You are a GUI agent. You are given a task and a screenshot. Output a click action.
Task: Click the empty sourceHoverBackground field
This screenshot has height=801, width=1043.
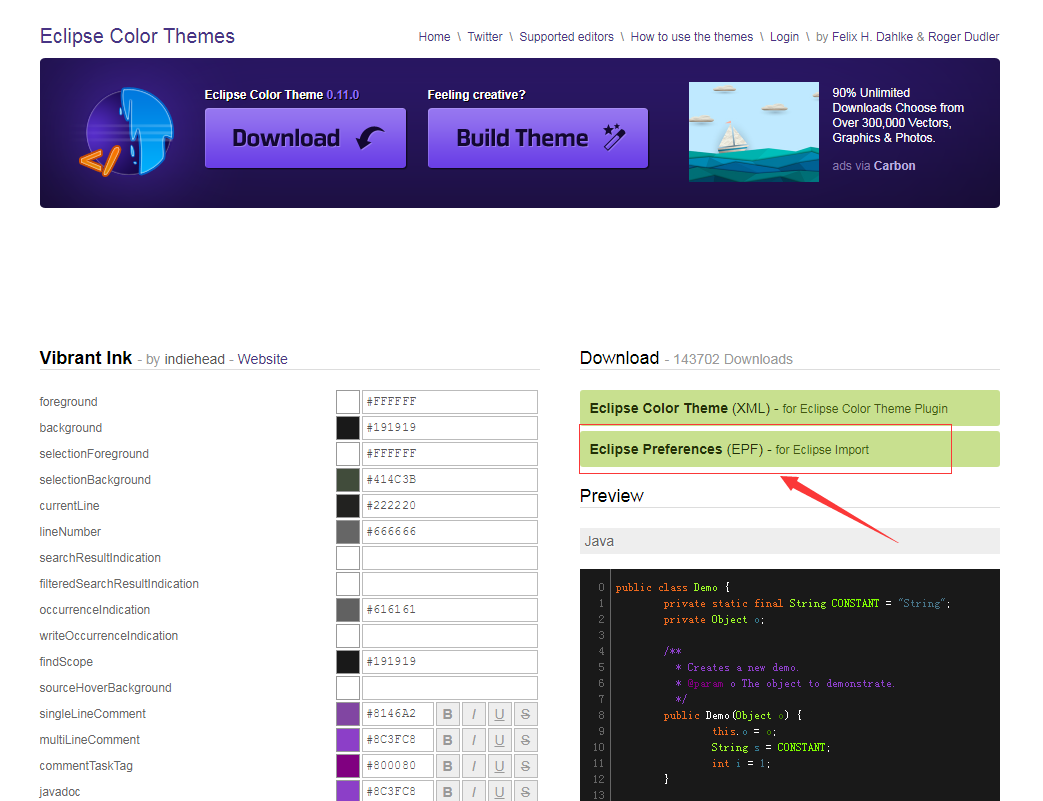tap(450, 688)
